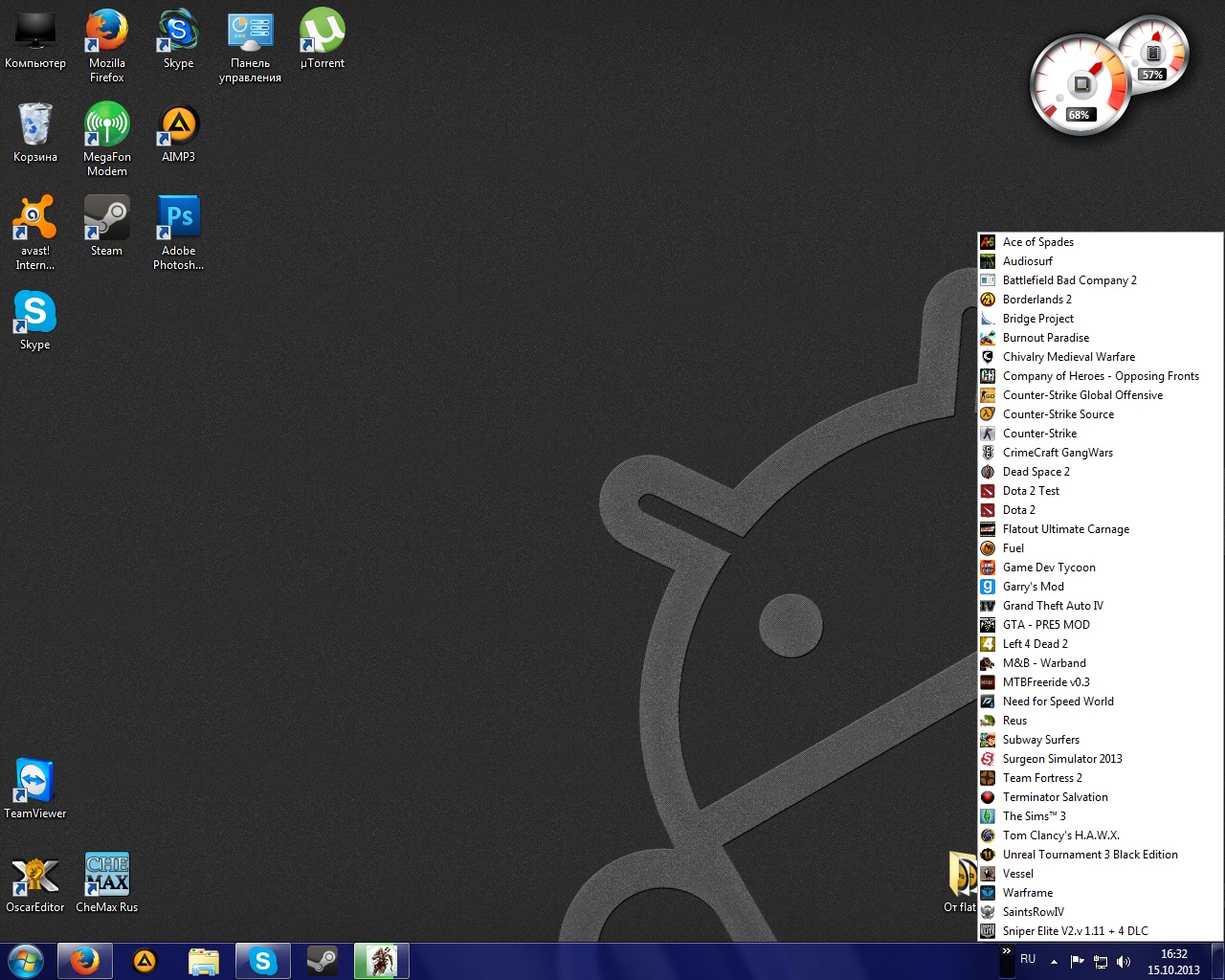1225x980 pixels.
Task: Launch Counter-Strike Global Offensive
Action: pyautogui.click(x=1101, y=395)
